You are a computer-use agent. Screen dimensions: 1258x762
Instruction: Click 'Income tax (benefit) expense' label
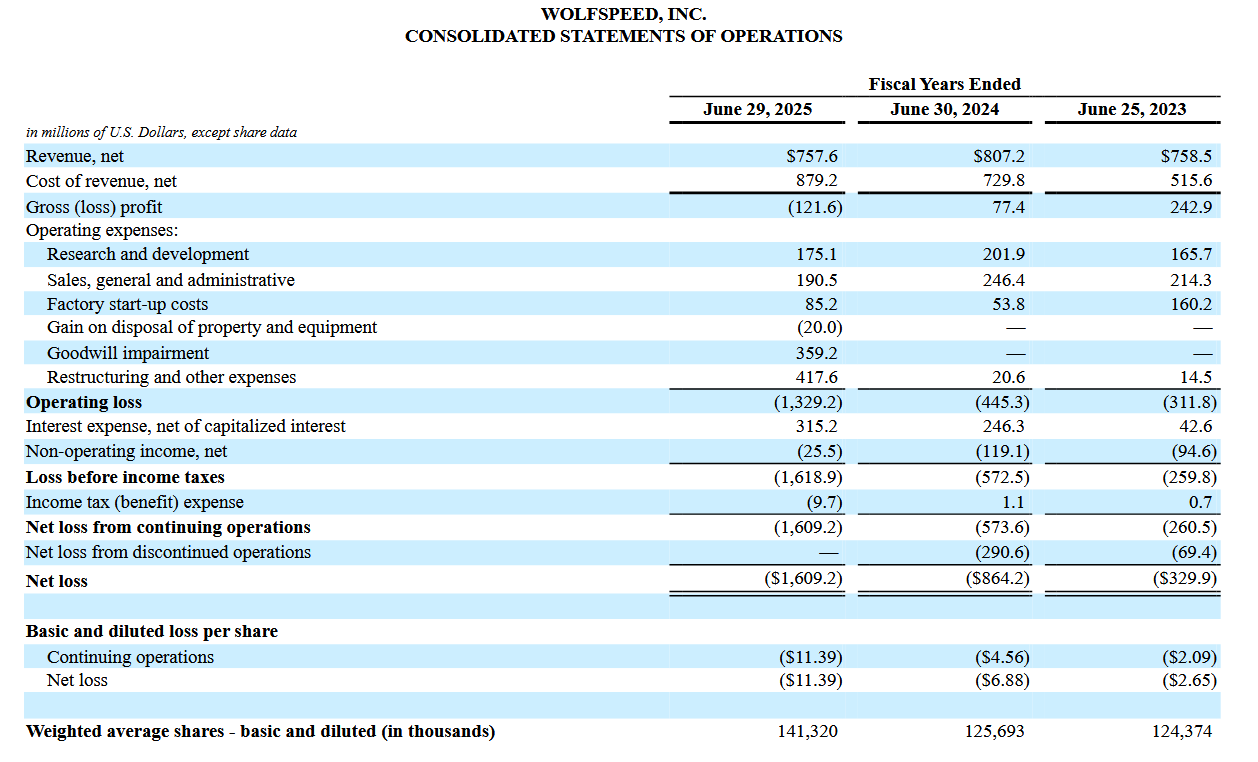135,502
